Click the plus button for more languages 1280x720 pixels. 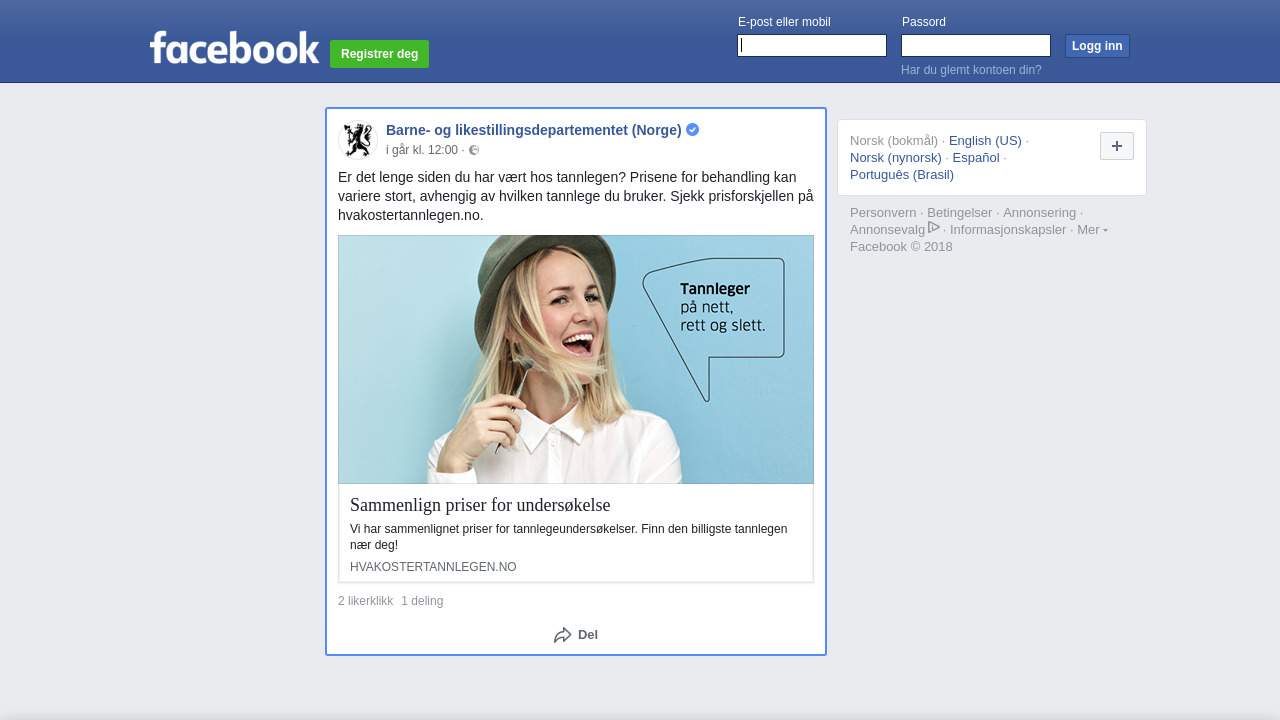pyautogui.click(x=1116, y=146)
